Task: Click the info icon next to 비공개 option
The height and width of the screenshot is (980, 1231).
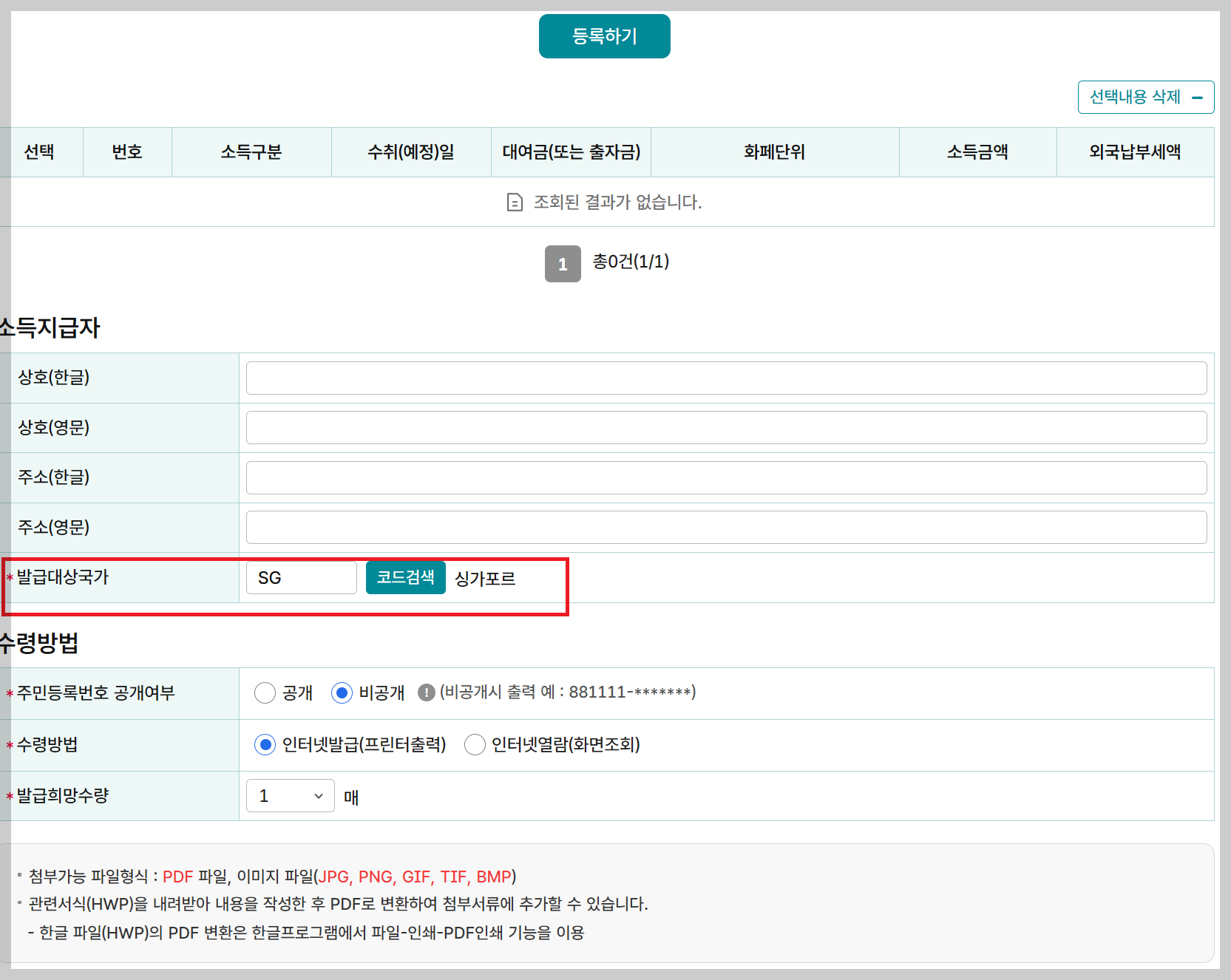Action: tap(427, 693)
